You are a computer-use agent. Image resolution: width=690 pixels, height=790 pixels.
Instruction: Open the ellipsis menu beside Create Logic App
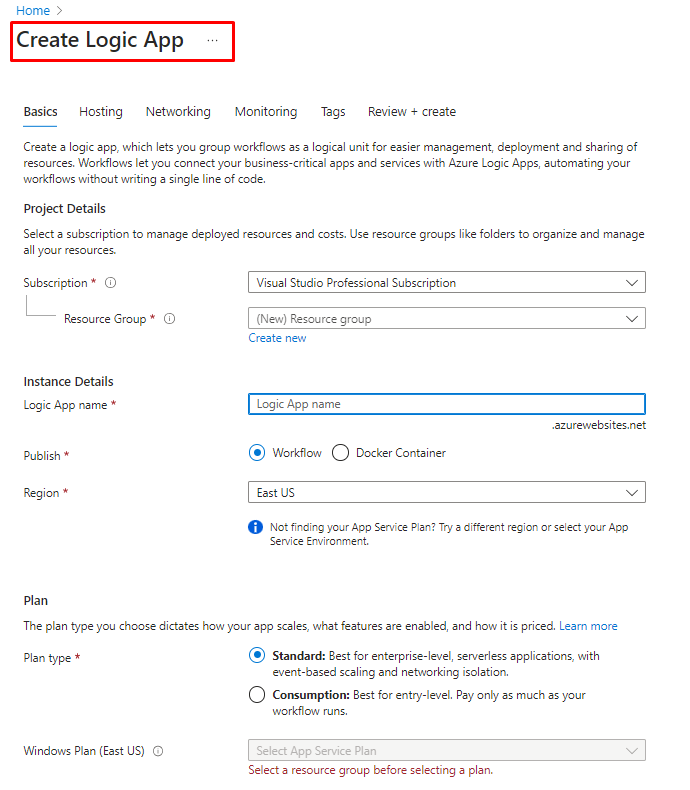point(212,41)
